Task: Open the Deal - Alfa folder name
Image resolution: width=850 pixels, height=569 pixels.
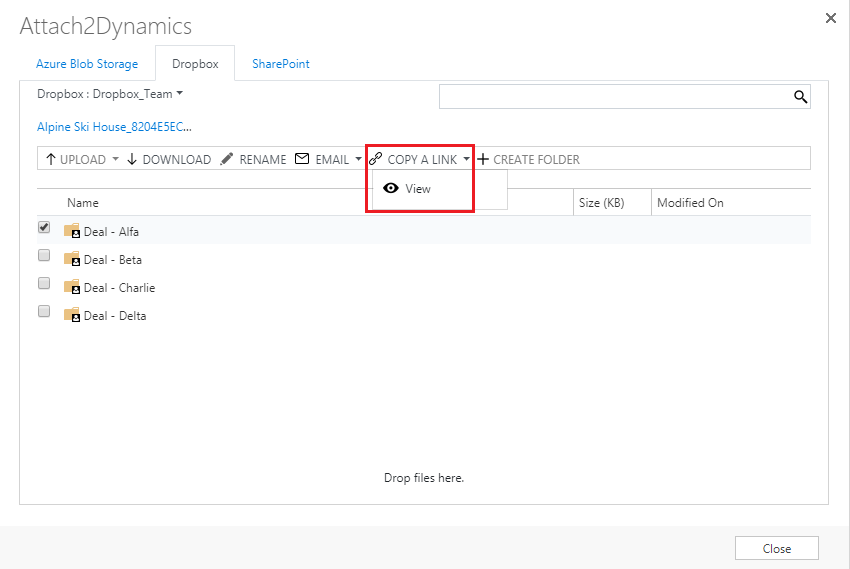Action: click(111, 232)
